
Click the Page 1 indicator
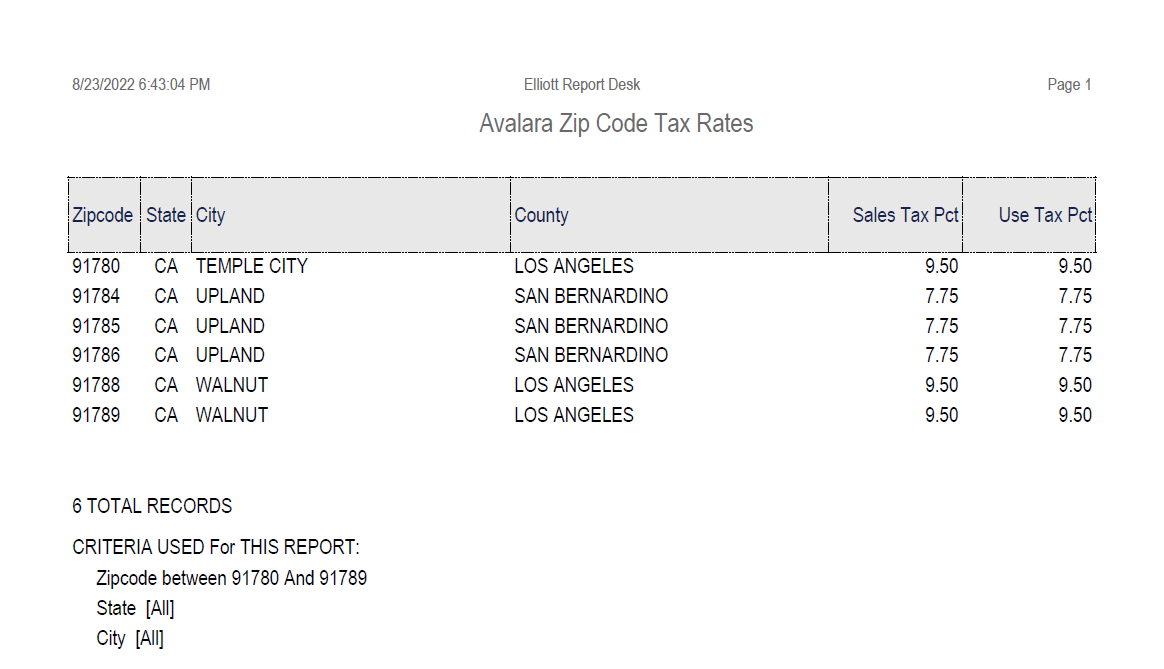tap(1069, 85)
